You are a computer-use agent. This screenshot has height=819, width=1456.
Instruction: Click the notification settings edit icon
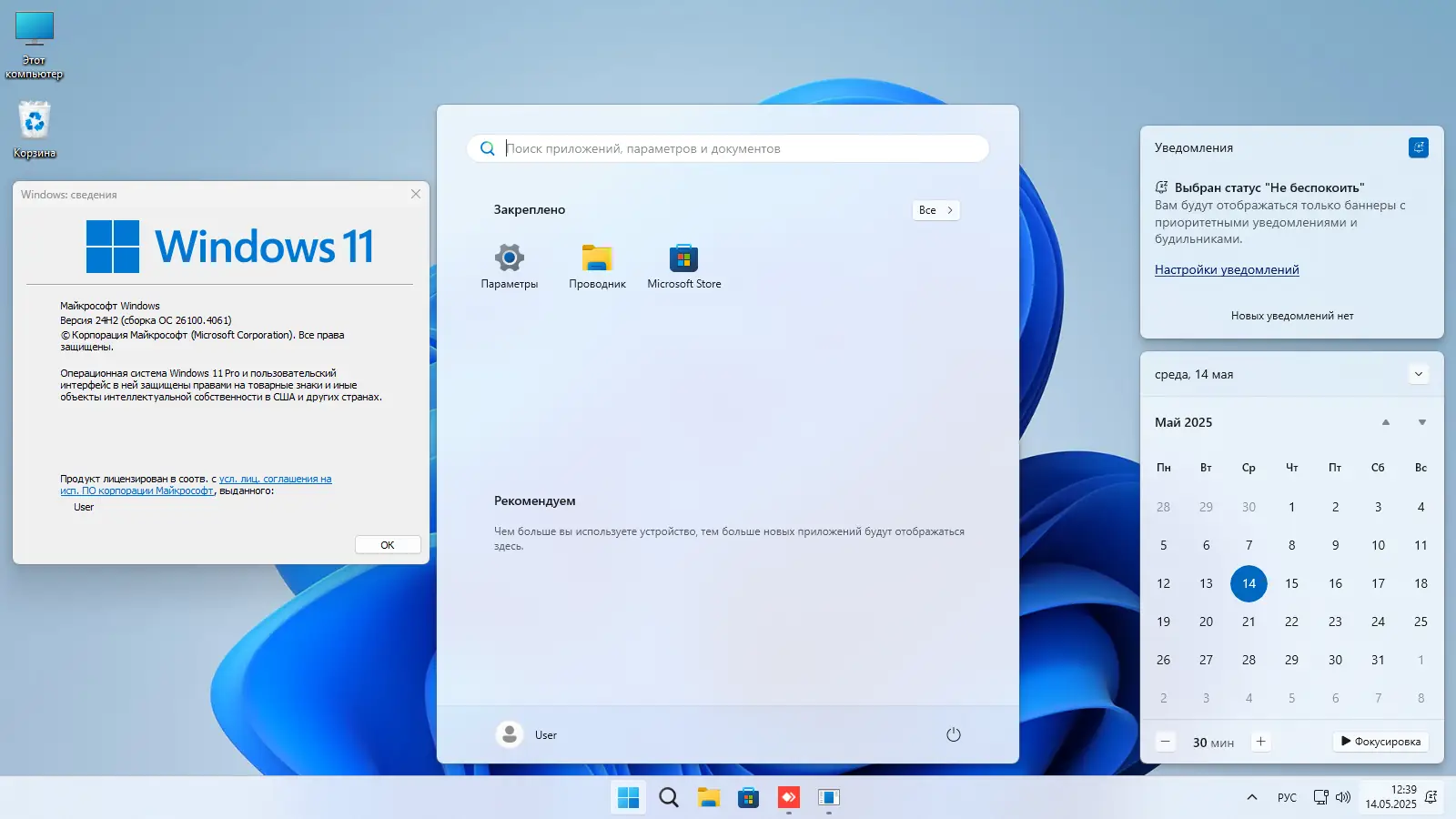(1418, 147)
